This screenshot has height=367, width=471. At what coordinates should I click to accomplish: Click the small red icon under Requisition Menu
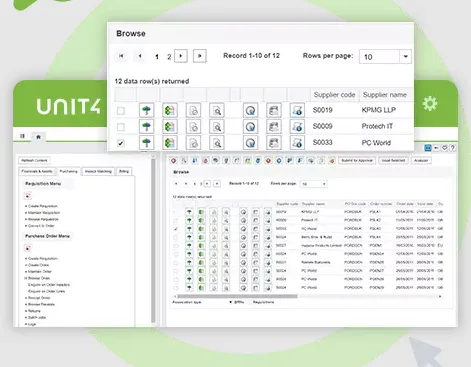point(28,196)
